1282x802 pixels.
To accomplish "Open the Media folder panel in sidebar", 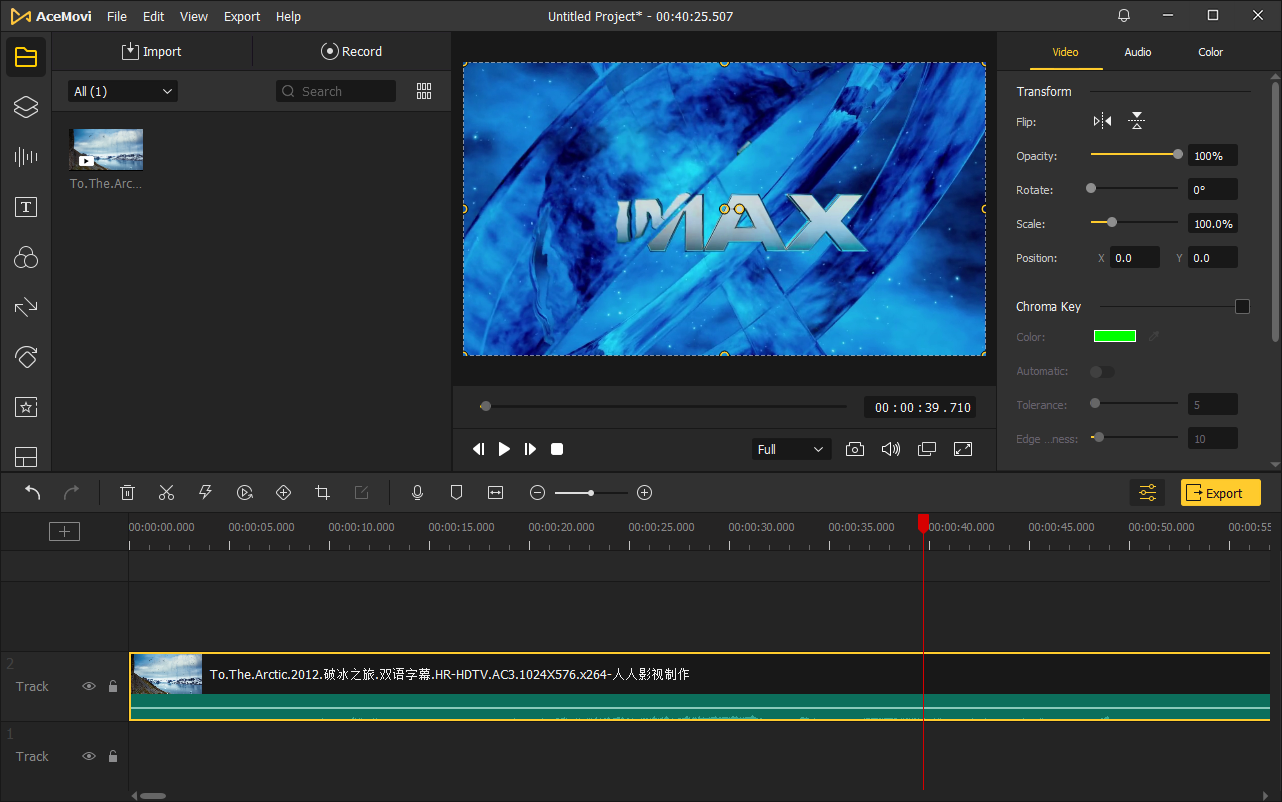I will tap(26, 57).
